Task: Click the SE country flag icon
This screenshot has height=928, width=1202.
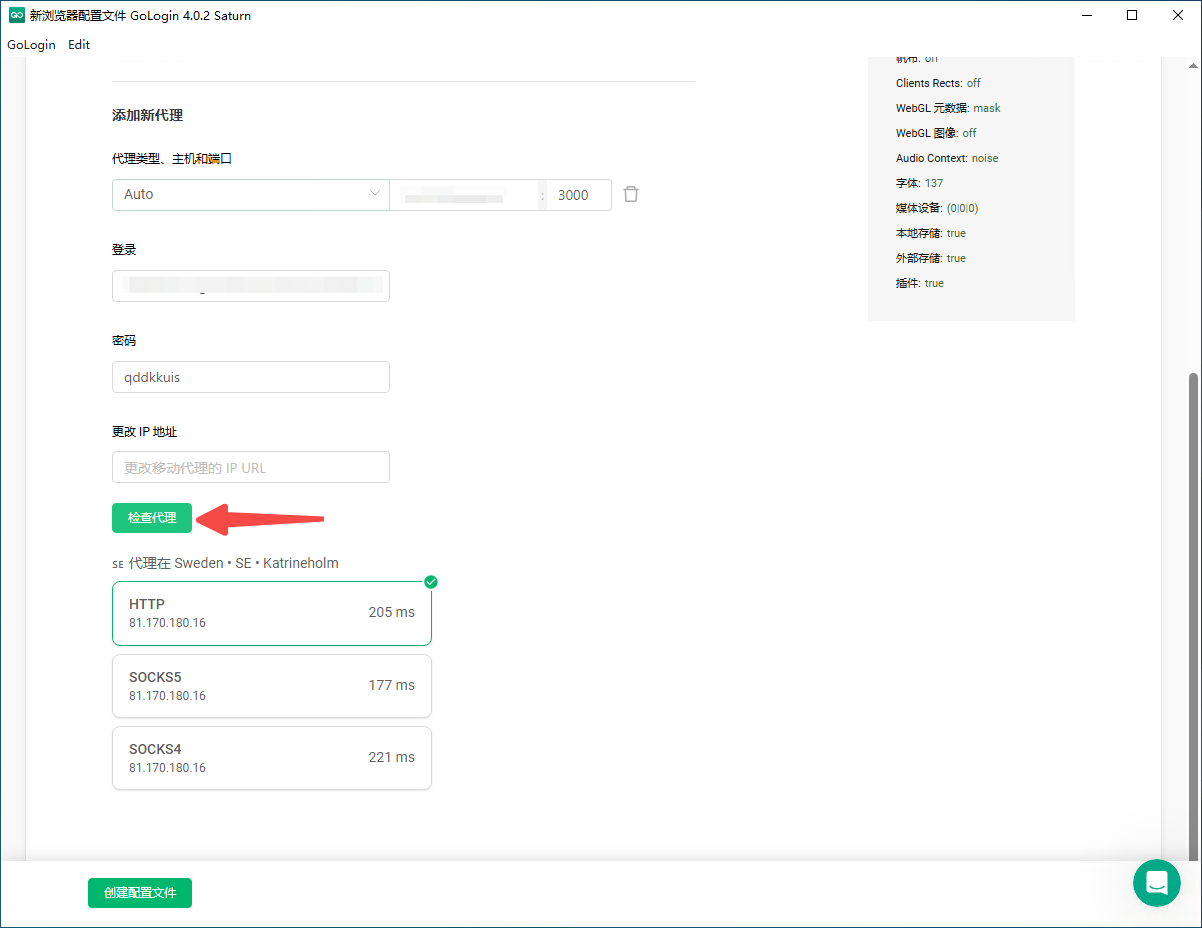Action: [x=118, y=564]
